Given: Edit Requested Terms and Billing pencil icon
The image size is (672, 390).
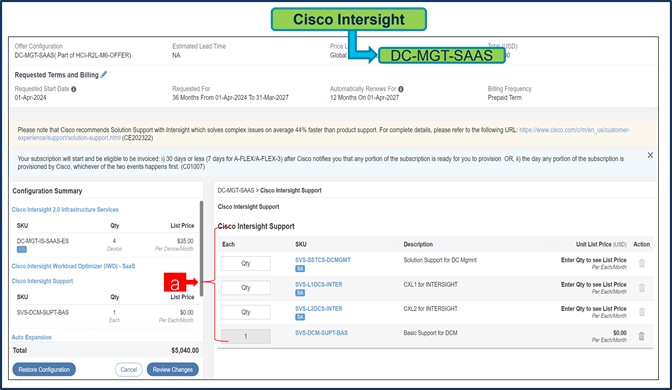Looking at the screenshot, I should click(x=104, y=75).
